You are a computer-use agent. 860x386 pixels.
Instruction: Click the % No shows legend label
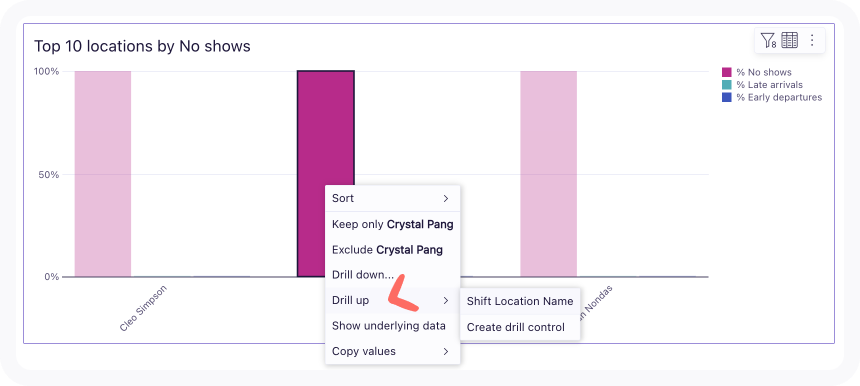coord(764,72)
